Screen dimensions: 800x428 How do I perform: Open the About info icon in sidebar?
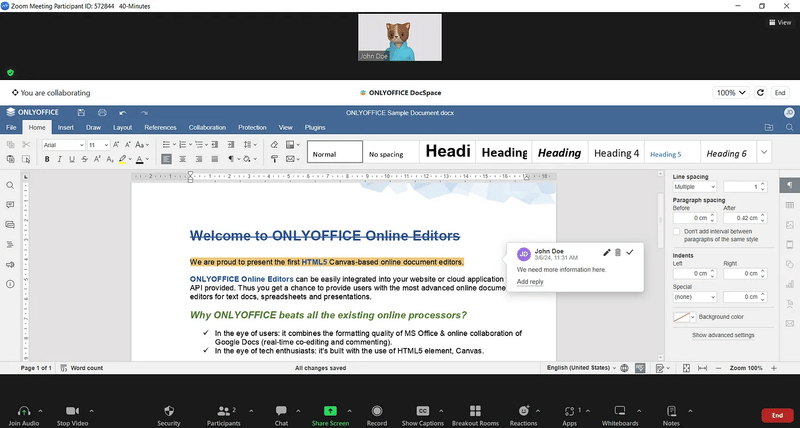click(x=10, y=284)
